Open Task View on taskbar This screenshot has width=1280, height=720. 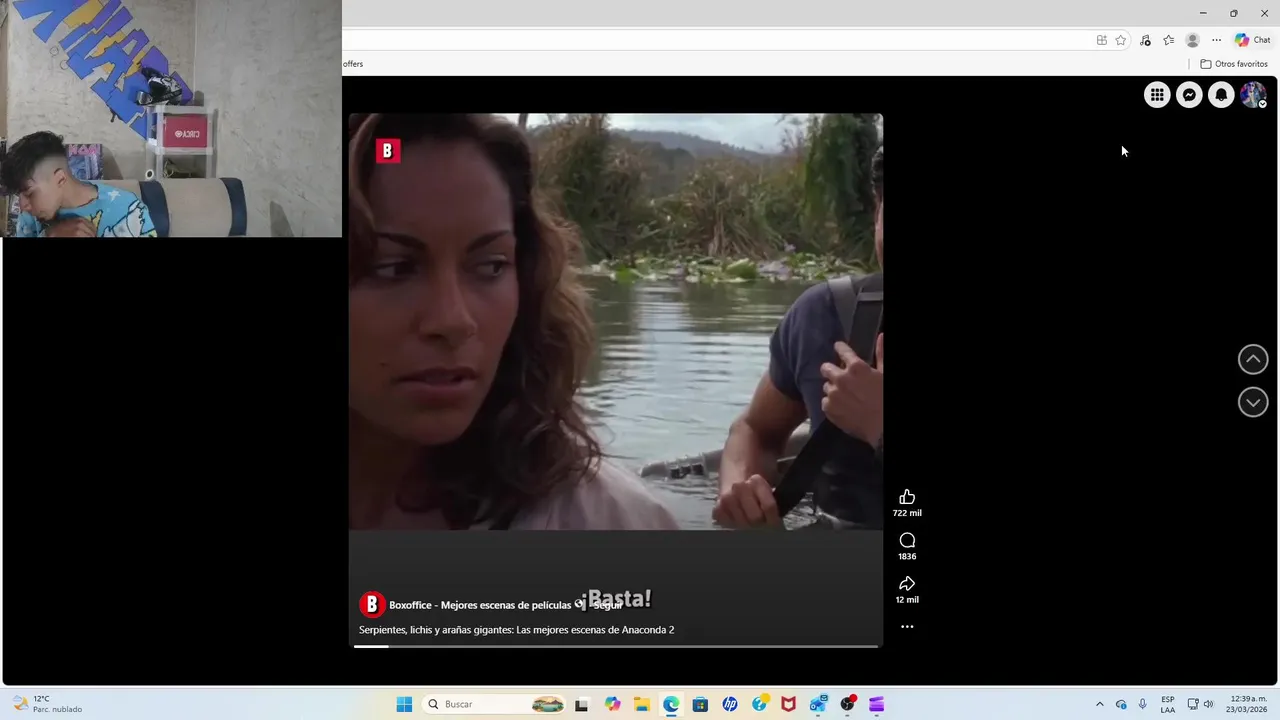click(581, 704)
